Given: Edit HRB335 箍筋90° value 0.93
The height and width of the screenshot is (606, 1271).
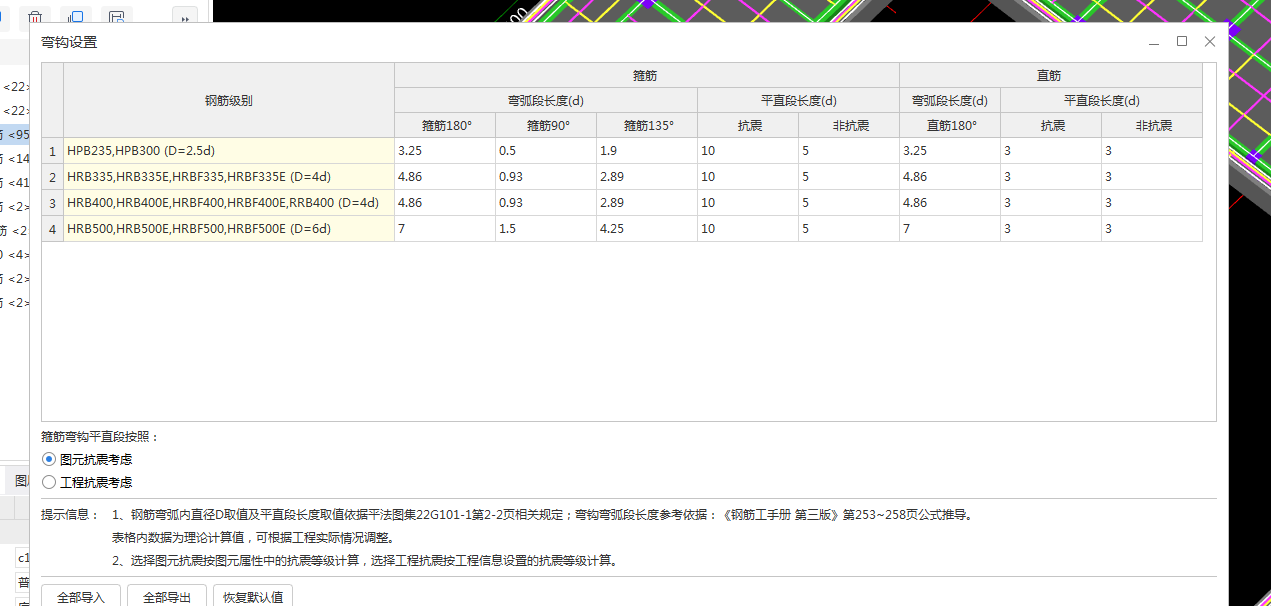Looking at the screenshot, I should click(546, 177).
